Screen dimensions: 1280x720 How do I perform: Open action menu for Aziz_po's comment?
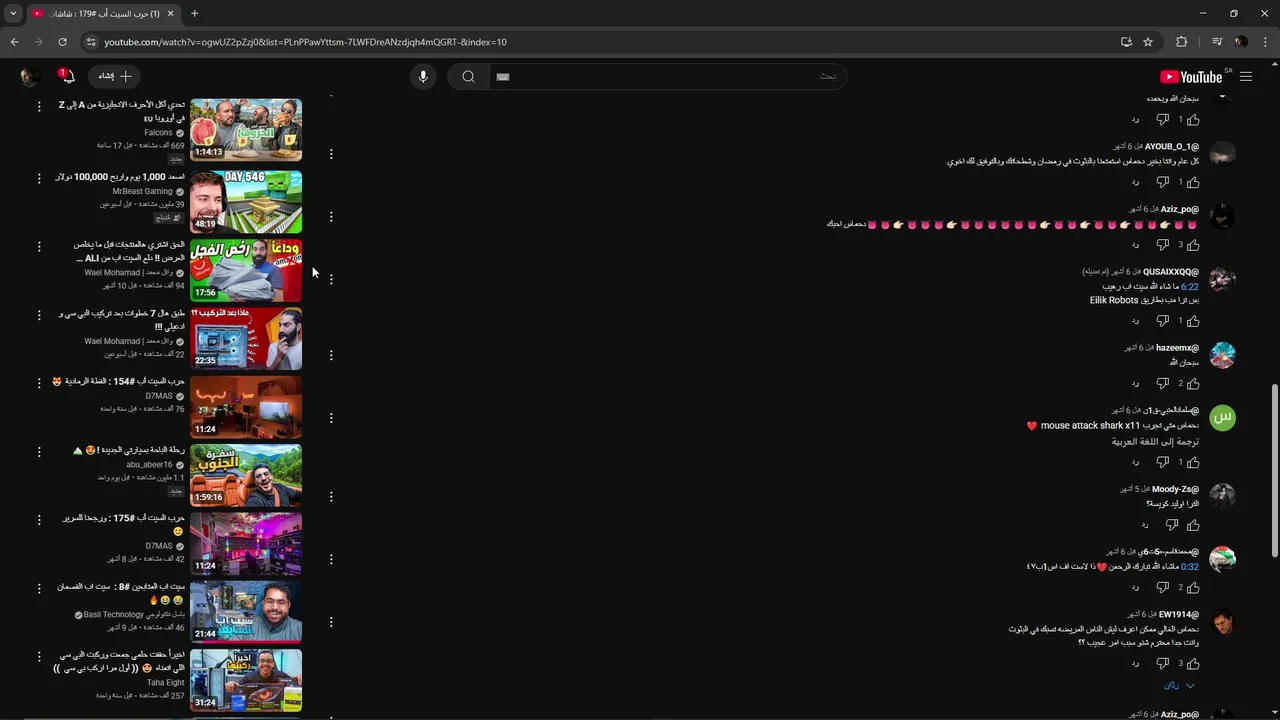(x=331, y=217)
